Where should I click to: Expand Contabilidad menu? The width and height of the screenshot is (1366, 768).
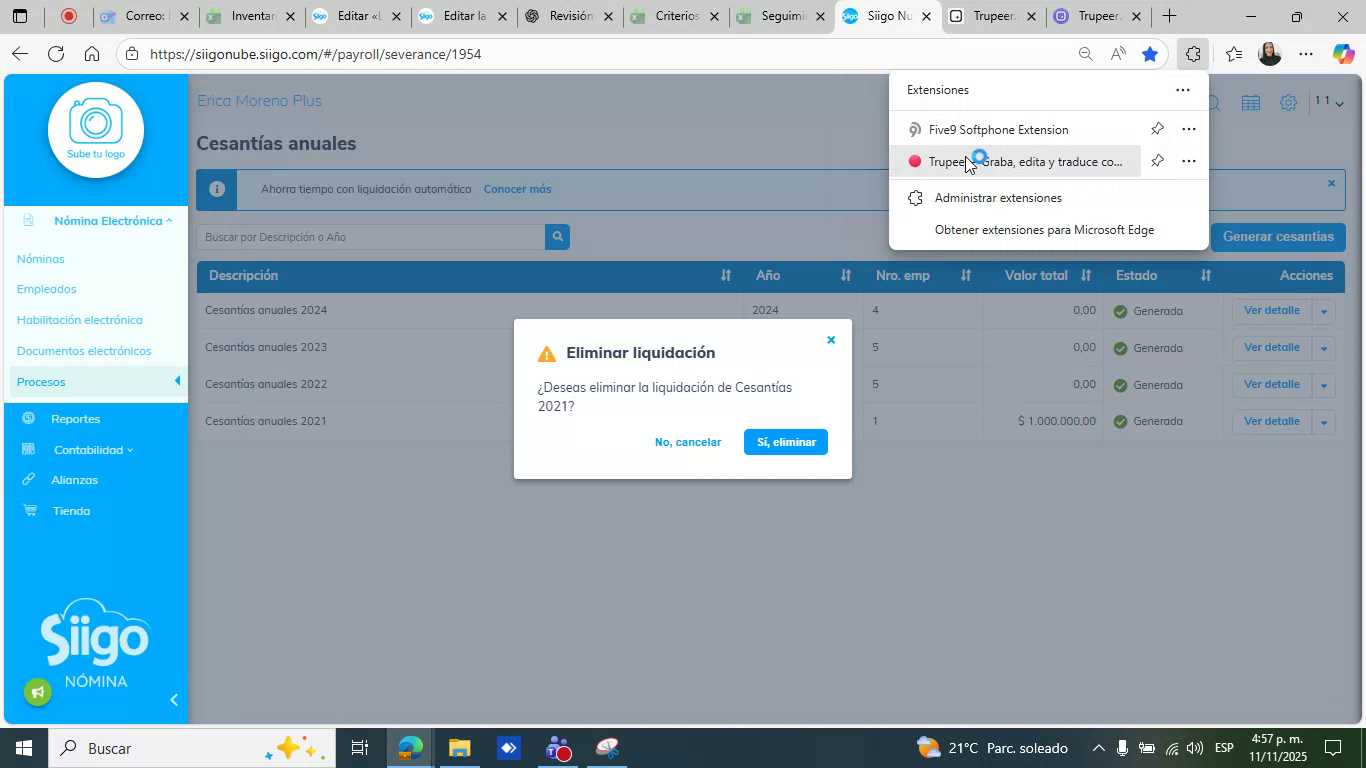coord(92,450)
